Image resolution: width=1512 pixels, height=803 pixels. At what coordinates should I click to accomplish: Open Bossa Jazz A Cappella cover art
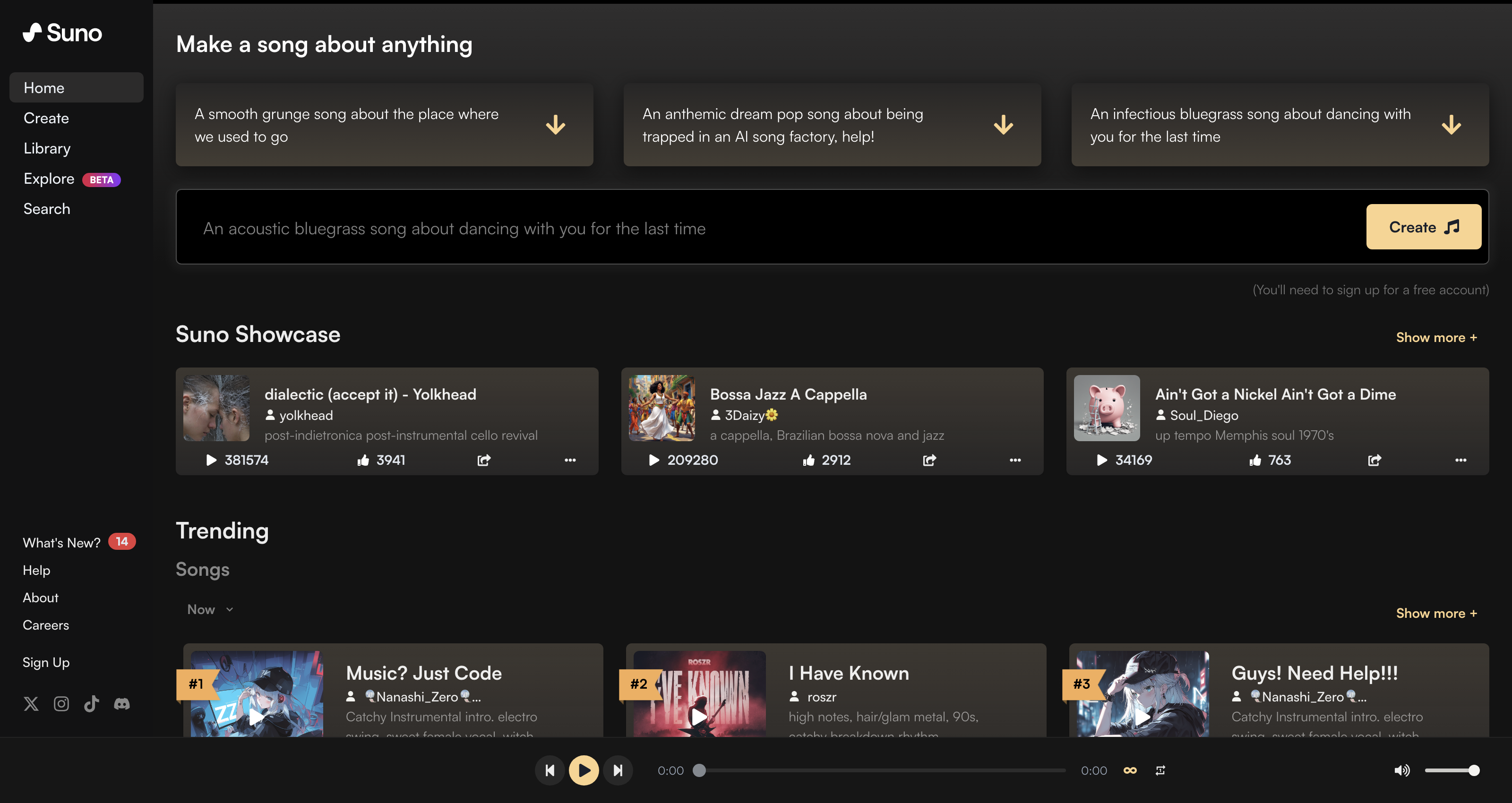662,408
